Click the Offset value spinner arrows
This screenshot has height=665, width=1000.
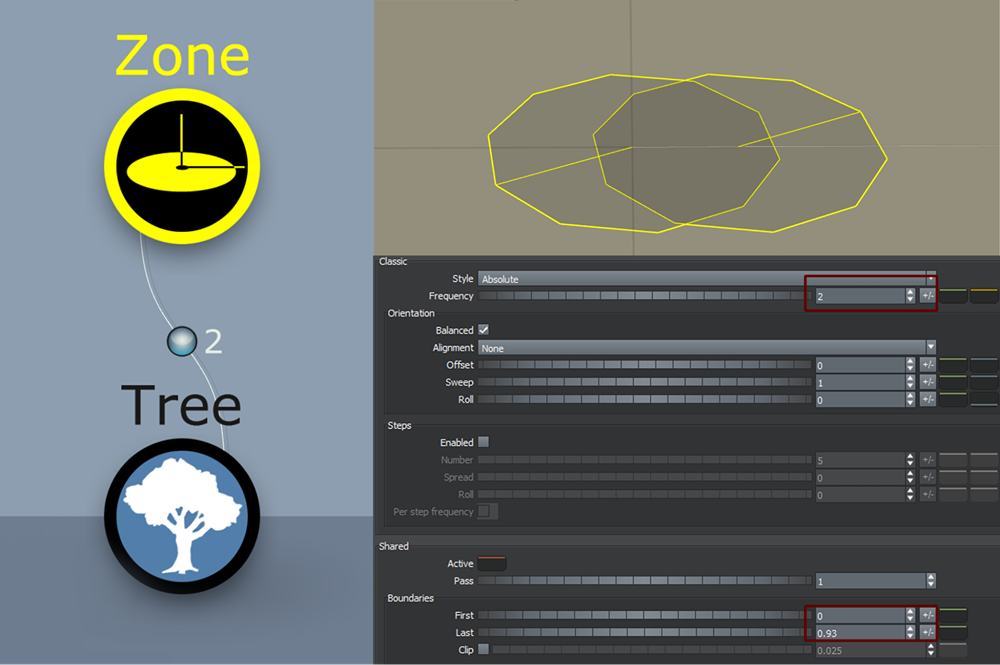[x=910, y=365]
